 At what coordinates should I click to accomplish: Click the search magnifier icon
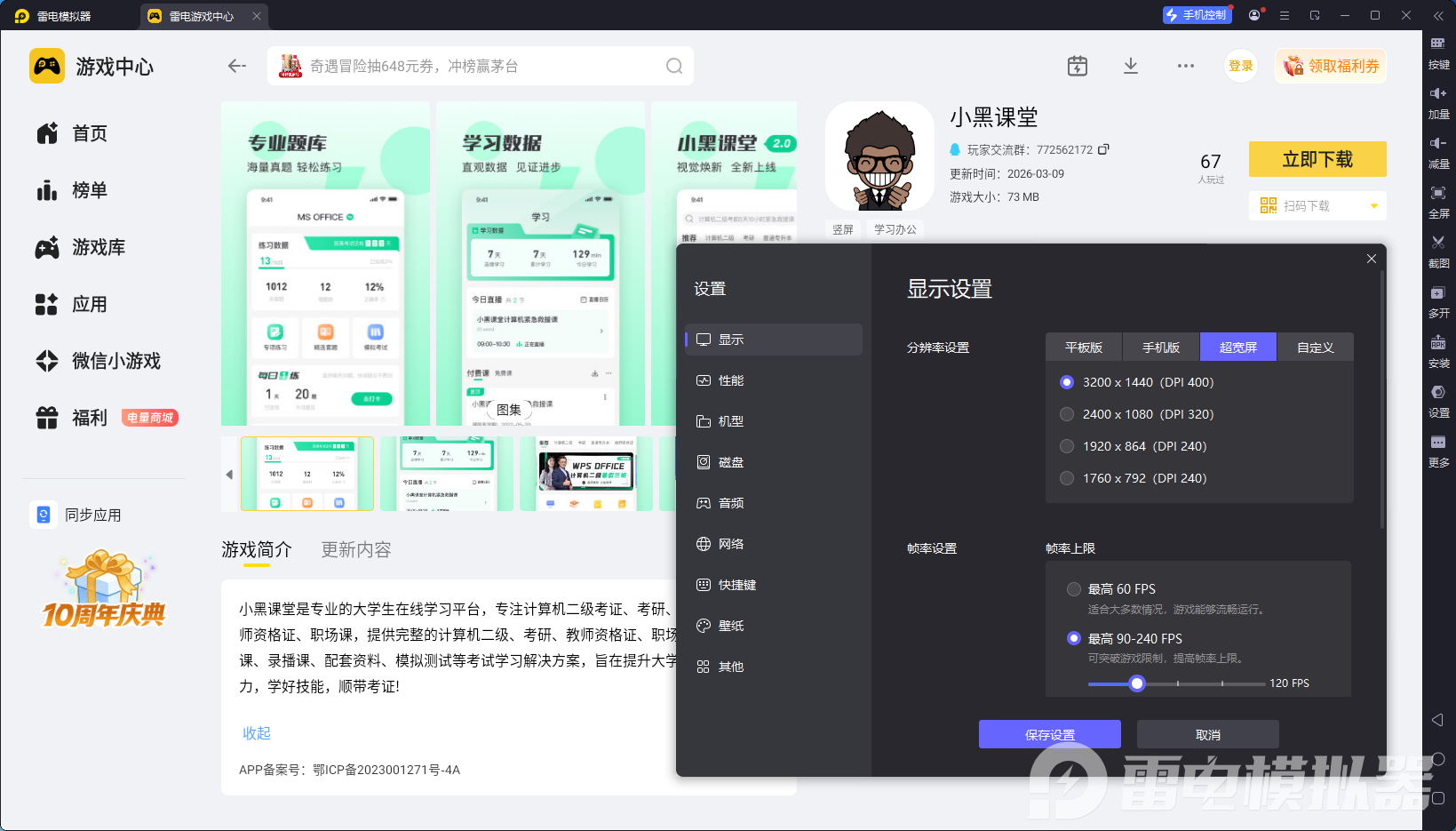click(674, 66)
